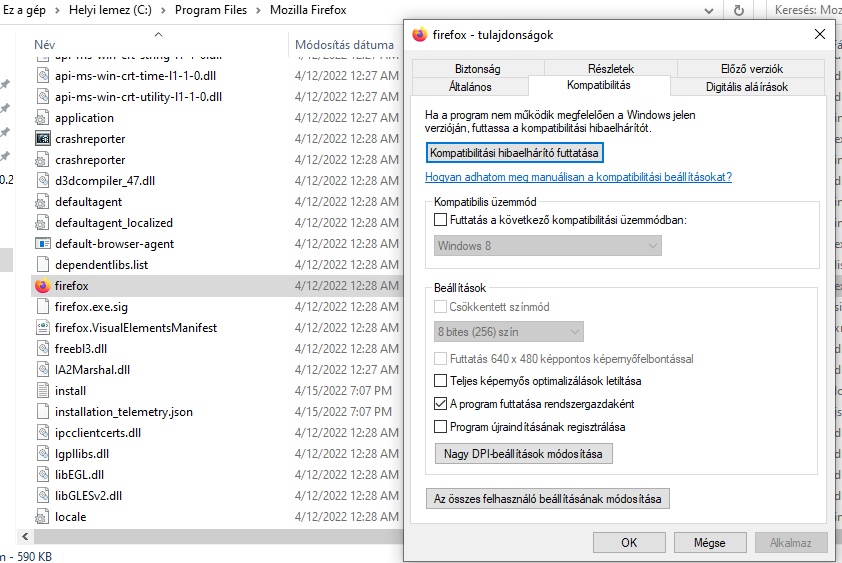This screenshot has width=842, height=563.
Task: Select the 'installation_telemetry.json' file name
Action: [x=124, y=412]
